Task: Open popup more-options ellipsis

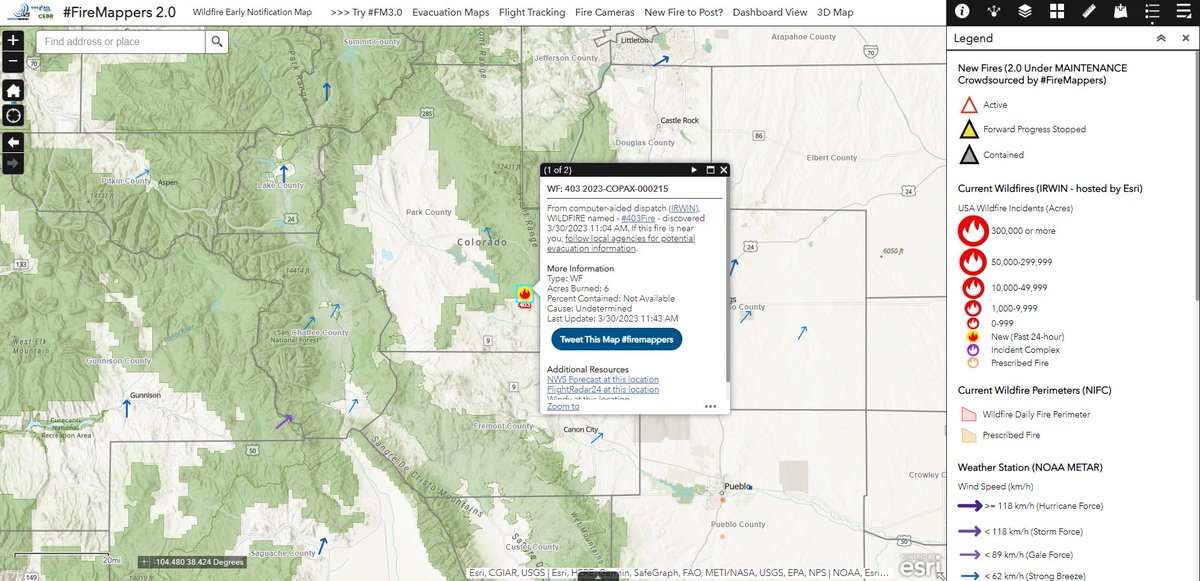Action: click(710, 406)
